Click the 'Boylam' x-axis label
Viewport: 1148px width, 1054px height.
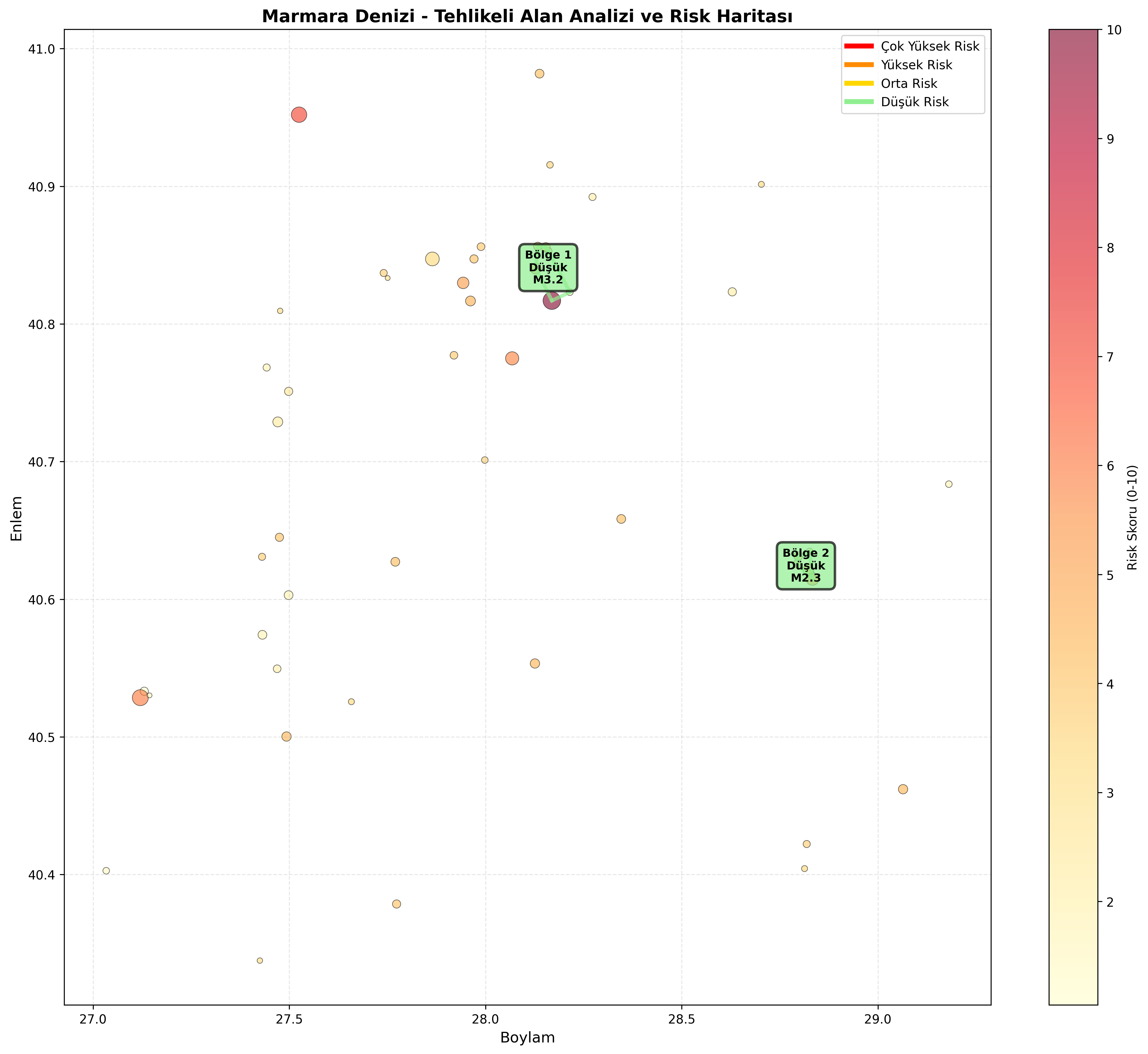point(528,1037)
